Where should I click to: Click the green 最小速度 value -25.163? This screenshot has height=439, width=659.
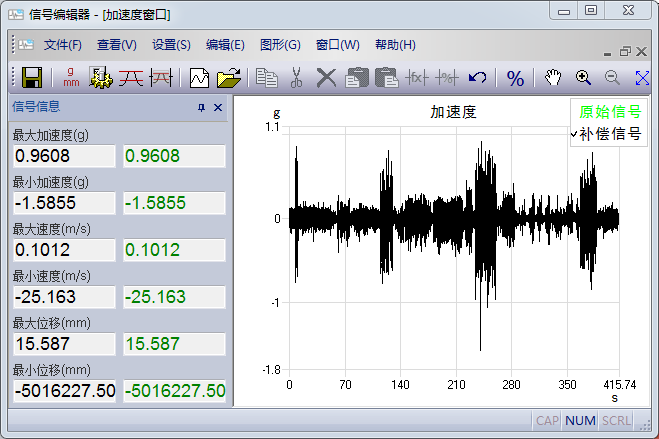[174, 297]
